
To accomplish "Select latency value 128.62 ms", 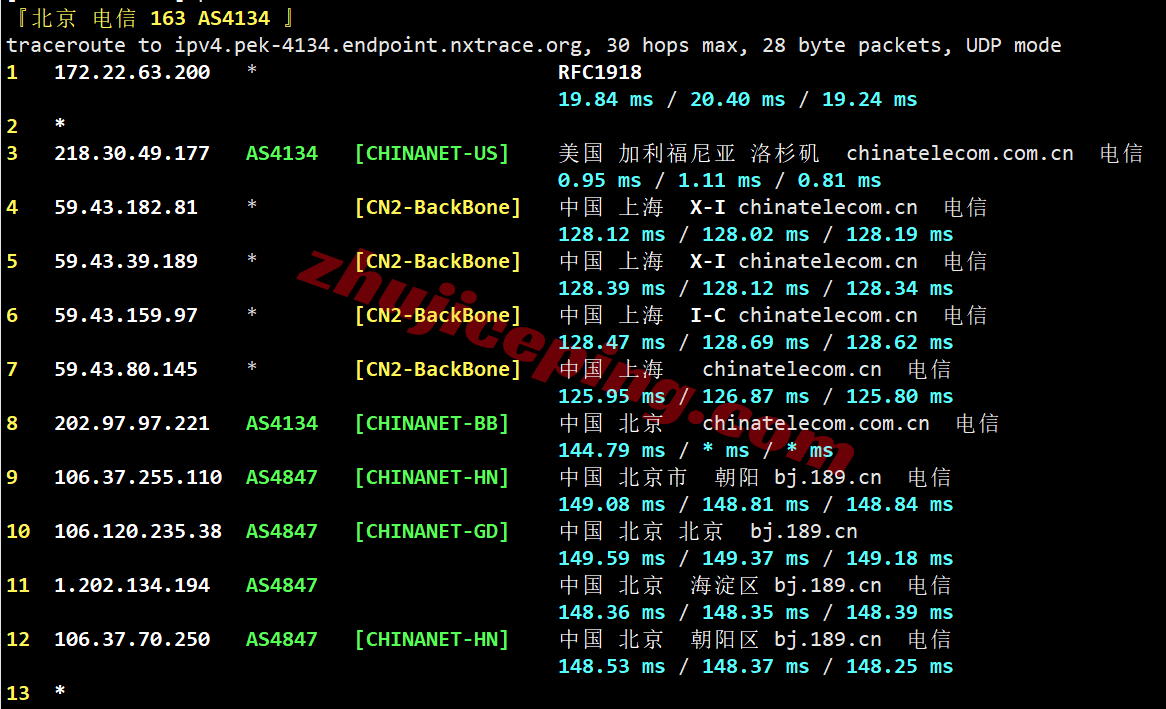I will (899, 343).
